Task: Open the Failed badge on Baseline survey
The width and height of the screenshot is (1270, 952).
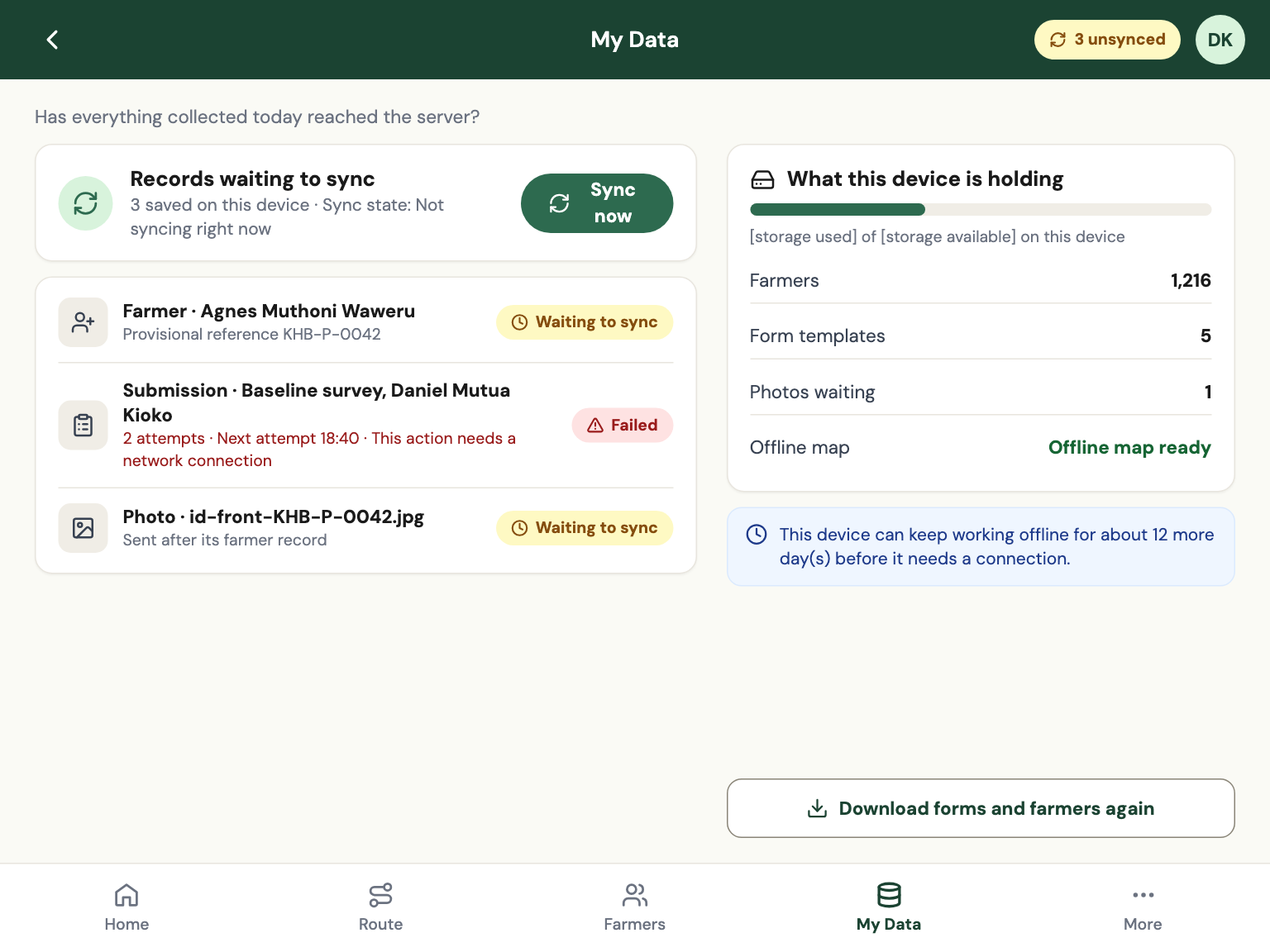Action: tap(623, 426)
